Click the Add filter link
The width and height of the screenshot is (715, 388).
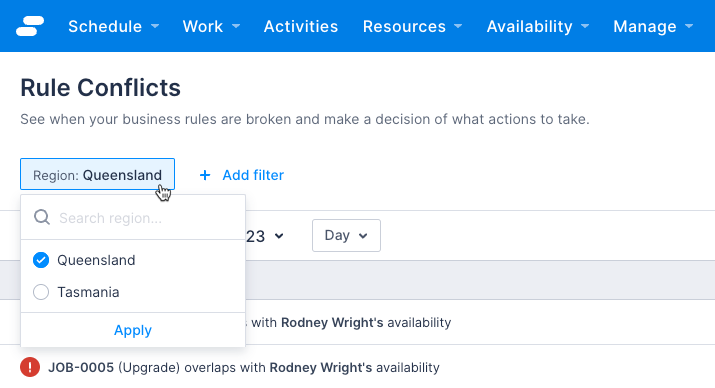click(x=253, y=175)
